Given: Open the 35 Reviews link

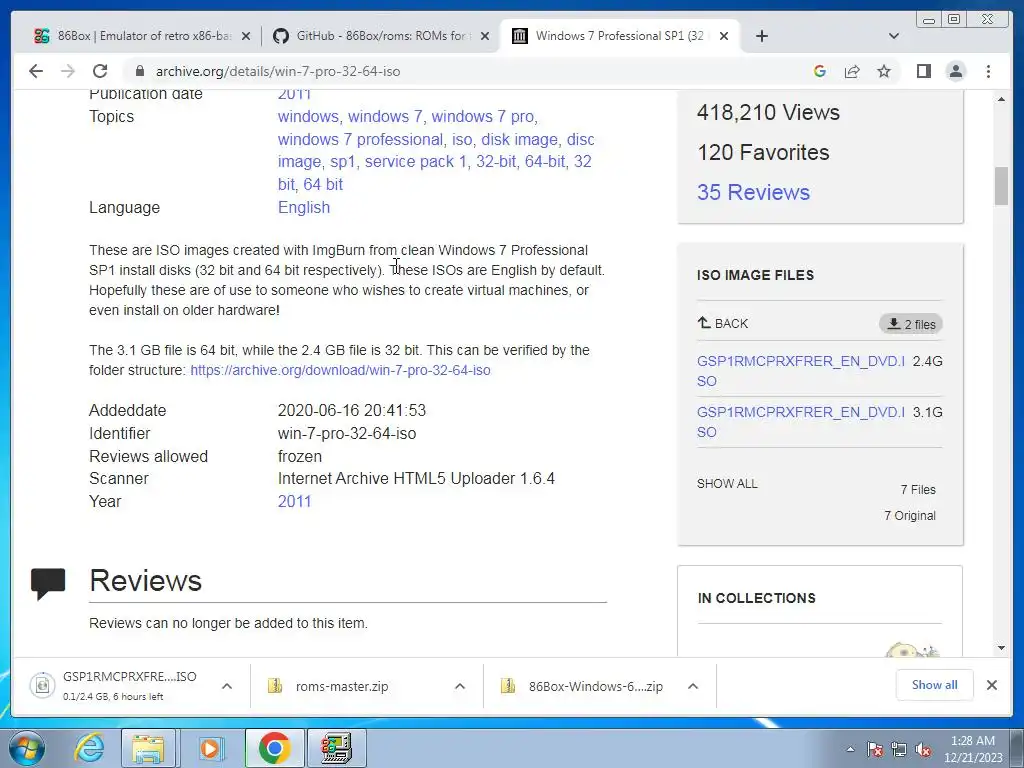Looking at the screenshot, I should [753, 192].
